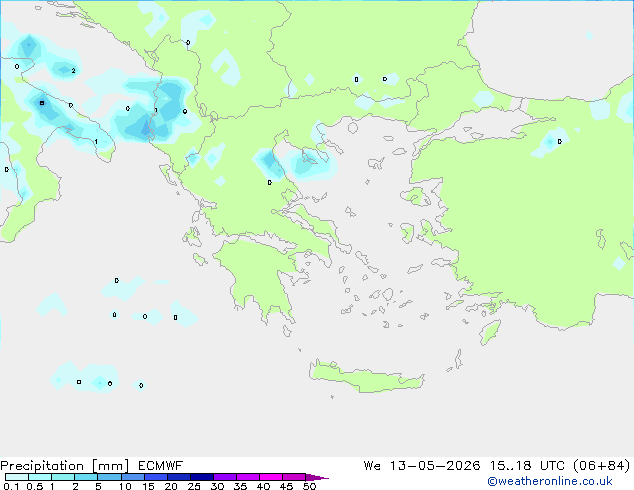The width and height of the screenshot is (634, 490).
Task: Click the '0.5' legend scale label
Action: click(x=35, y=486)
